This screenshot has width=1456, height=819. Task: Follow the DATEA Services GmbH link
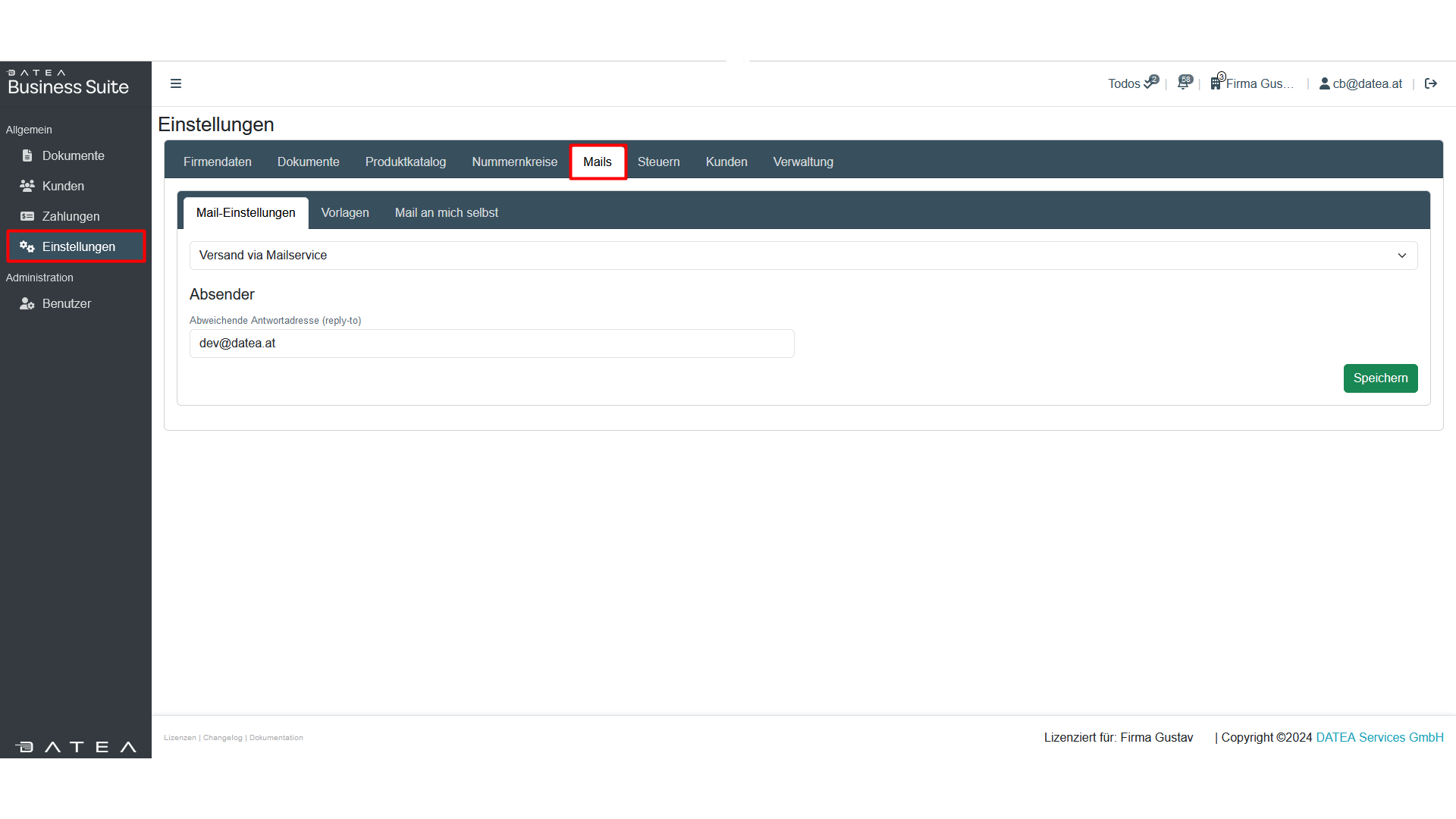click(1379, 737)
